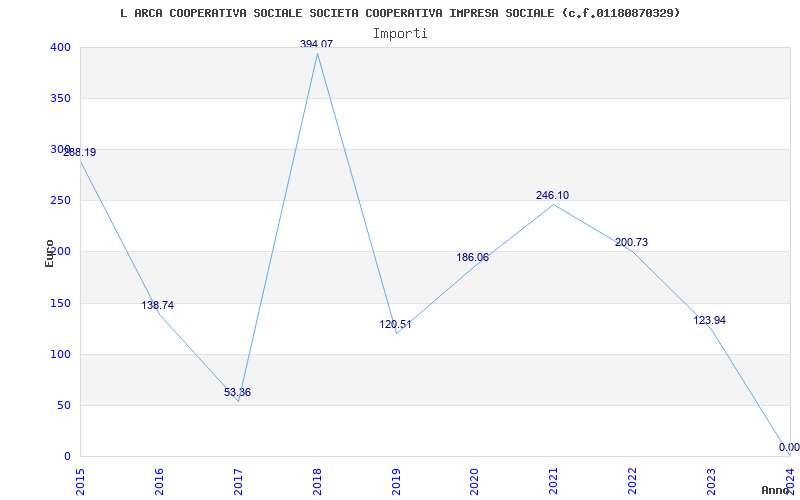
Task: Click the Importi subtitle
Action: (400, 34)
